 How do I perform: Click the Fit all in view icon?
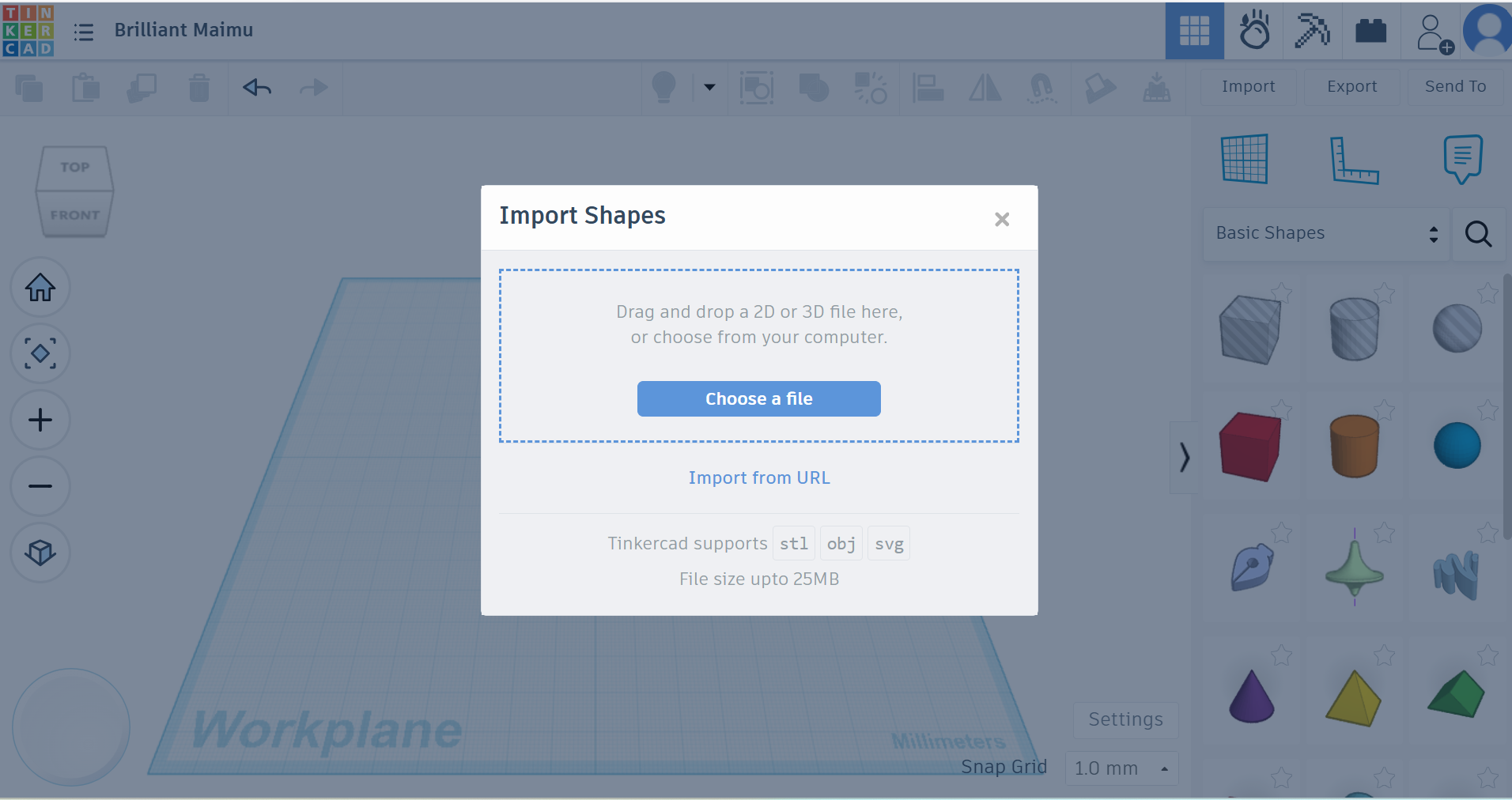40,353
